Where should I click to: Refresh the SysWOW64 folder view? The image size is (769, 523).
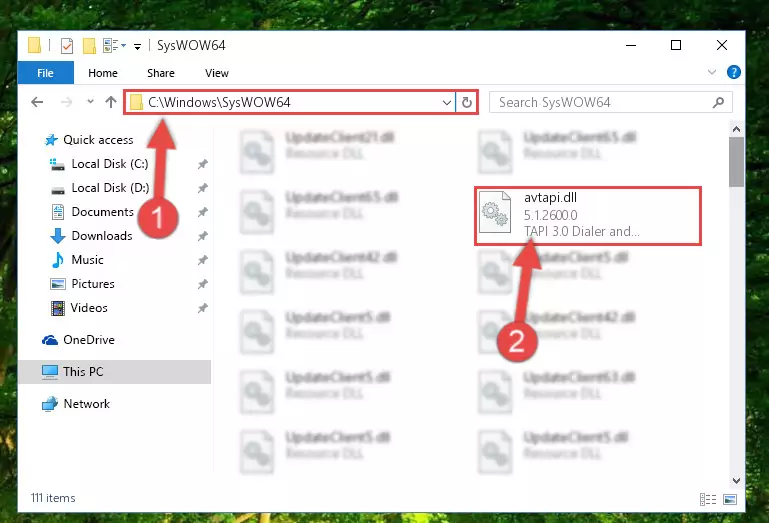point(467,103)
